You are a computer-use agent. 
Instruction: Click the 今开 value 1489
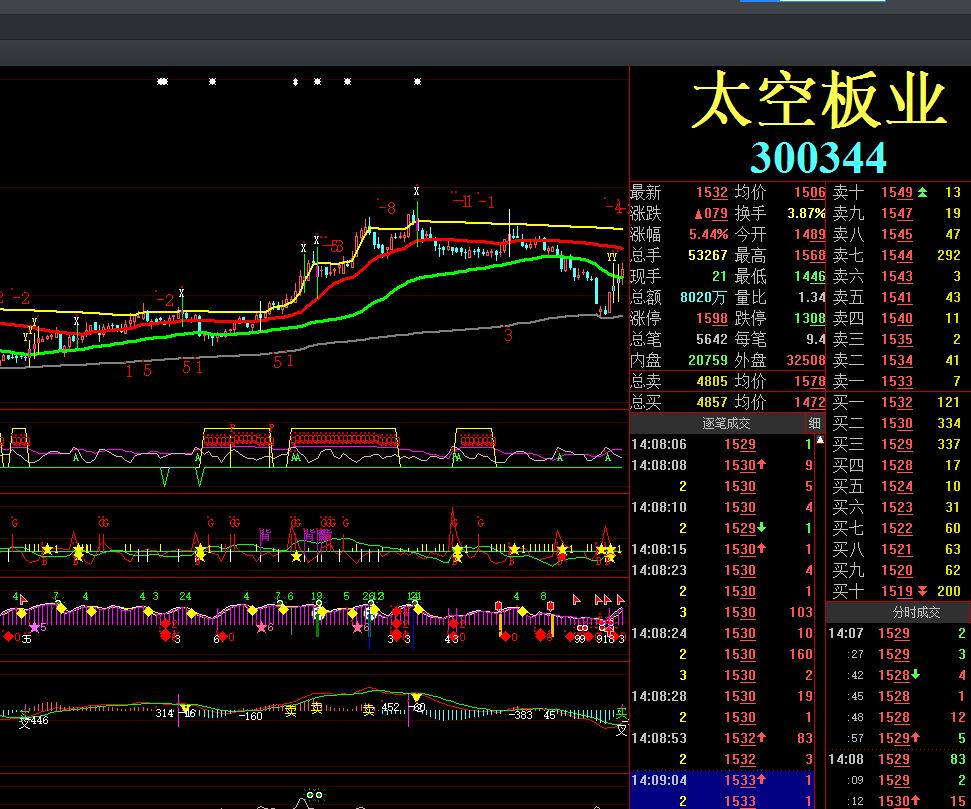point(809,234)
